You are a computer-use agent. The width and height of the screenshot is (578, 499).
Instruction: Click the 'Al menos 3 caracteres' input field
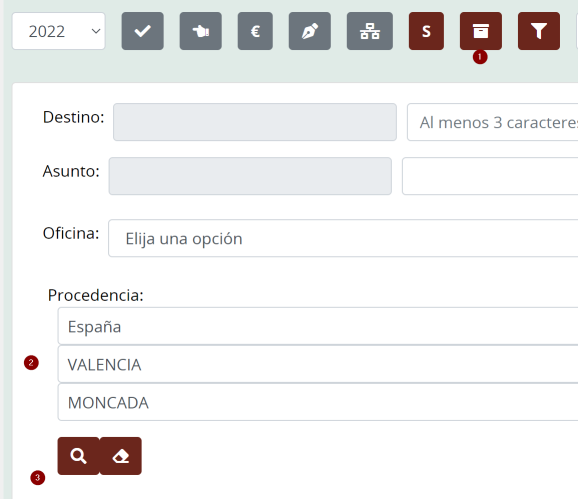click(492, 122)
